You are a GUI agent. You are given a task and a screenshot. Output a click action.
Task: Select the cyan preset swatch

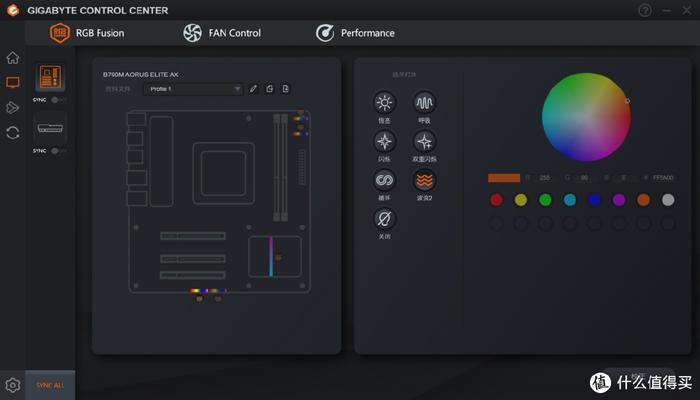click(x=570, y=200)
